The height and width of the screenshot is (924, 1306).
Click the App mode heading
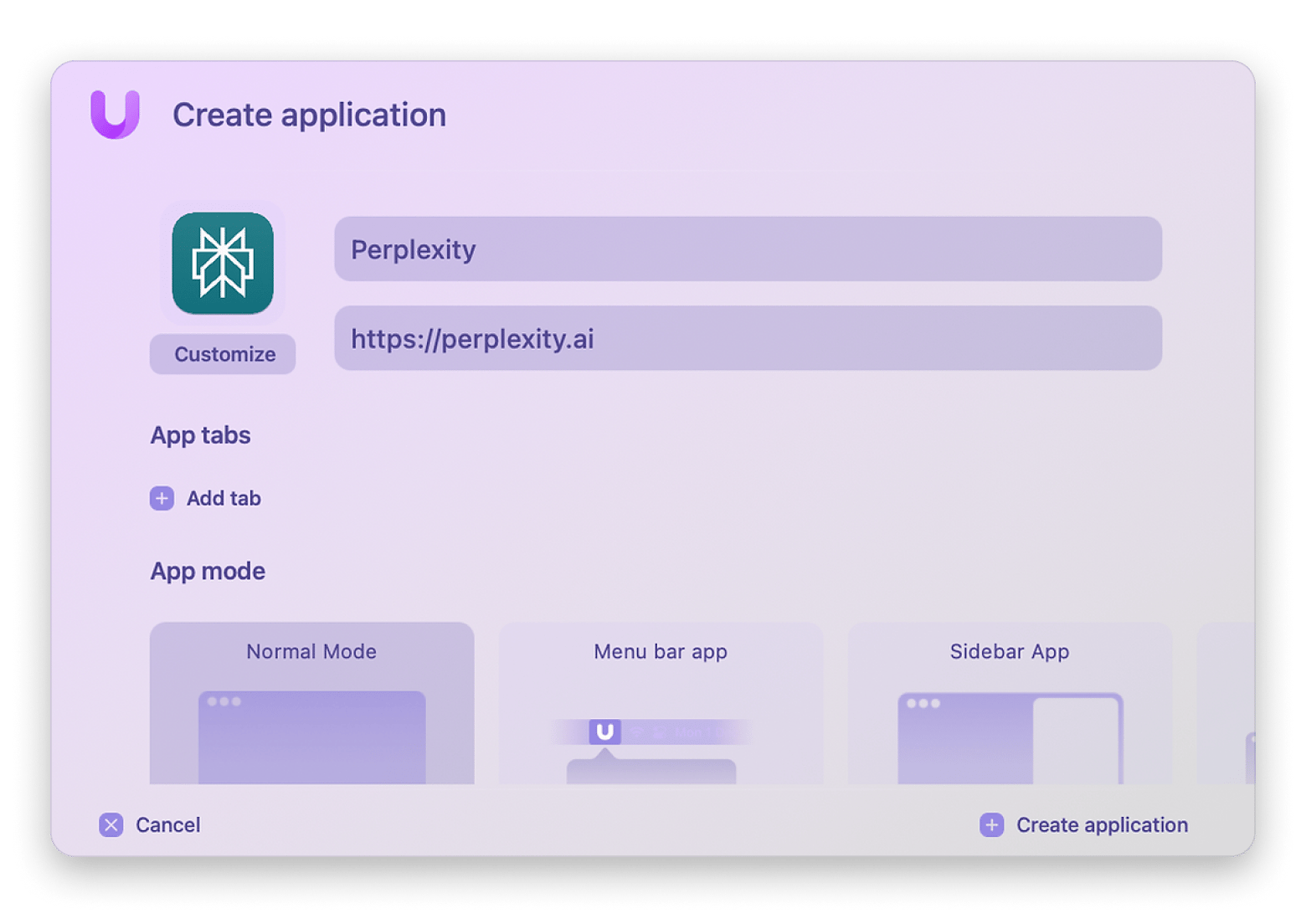[208, 571]
